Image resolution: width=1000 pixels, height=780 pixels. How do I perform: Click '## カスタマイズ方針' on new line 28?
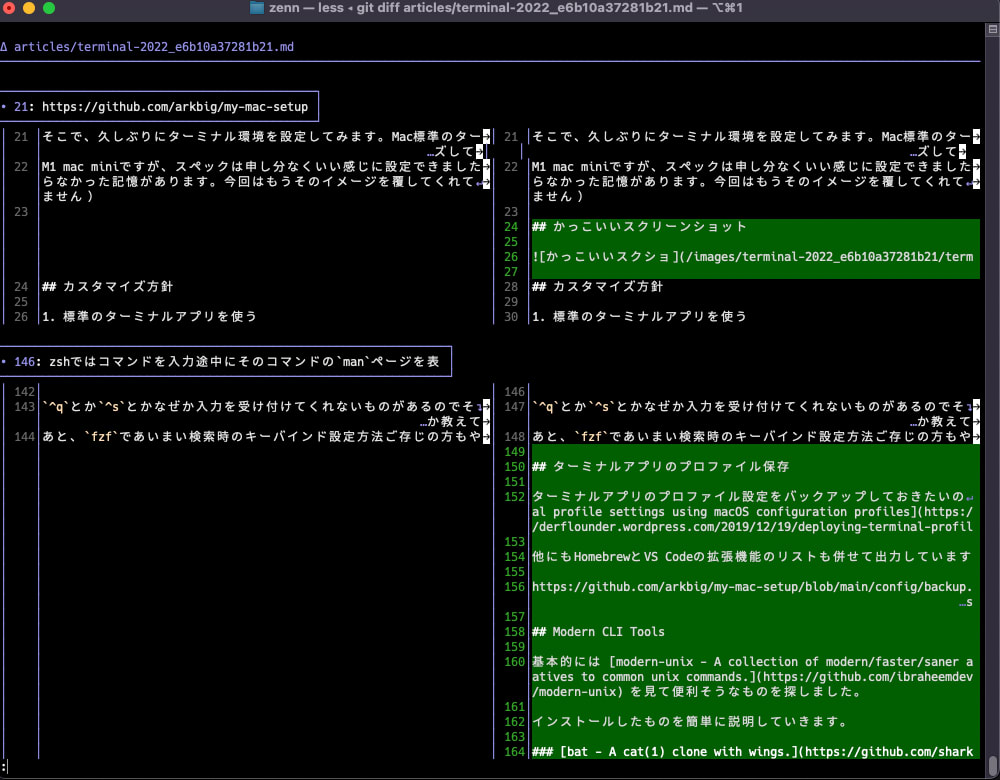click(x=598, y=286)
